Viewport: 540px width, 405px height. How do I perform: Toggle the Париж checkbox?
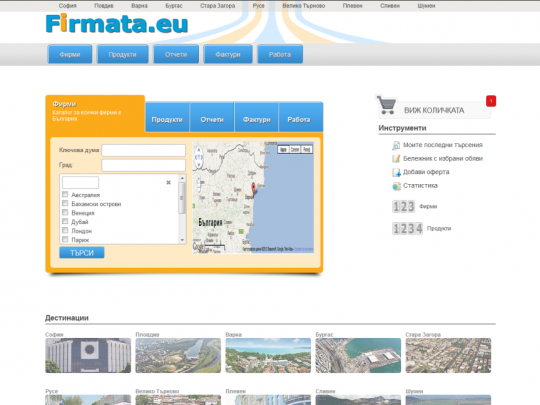[x=65, y=239]
